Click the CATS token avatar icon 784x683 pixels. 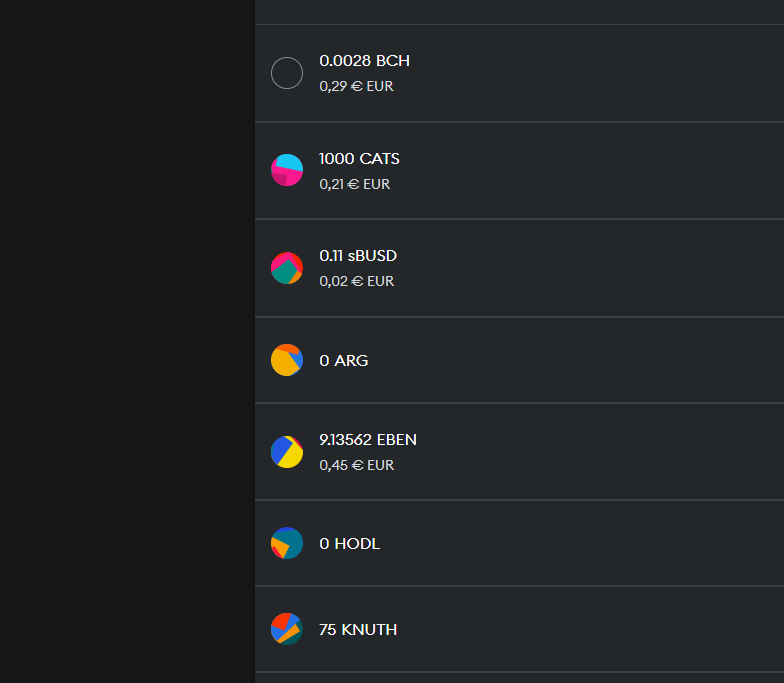point(286,170)
